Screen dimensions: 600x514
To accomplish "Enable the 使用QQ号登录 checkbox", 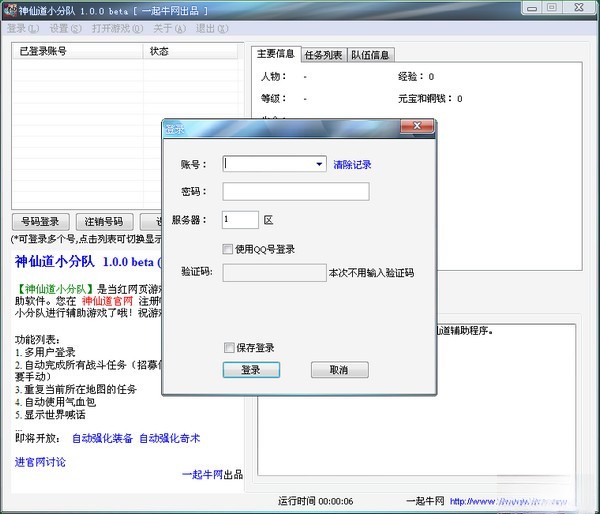I will [x=228, y=249].
